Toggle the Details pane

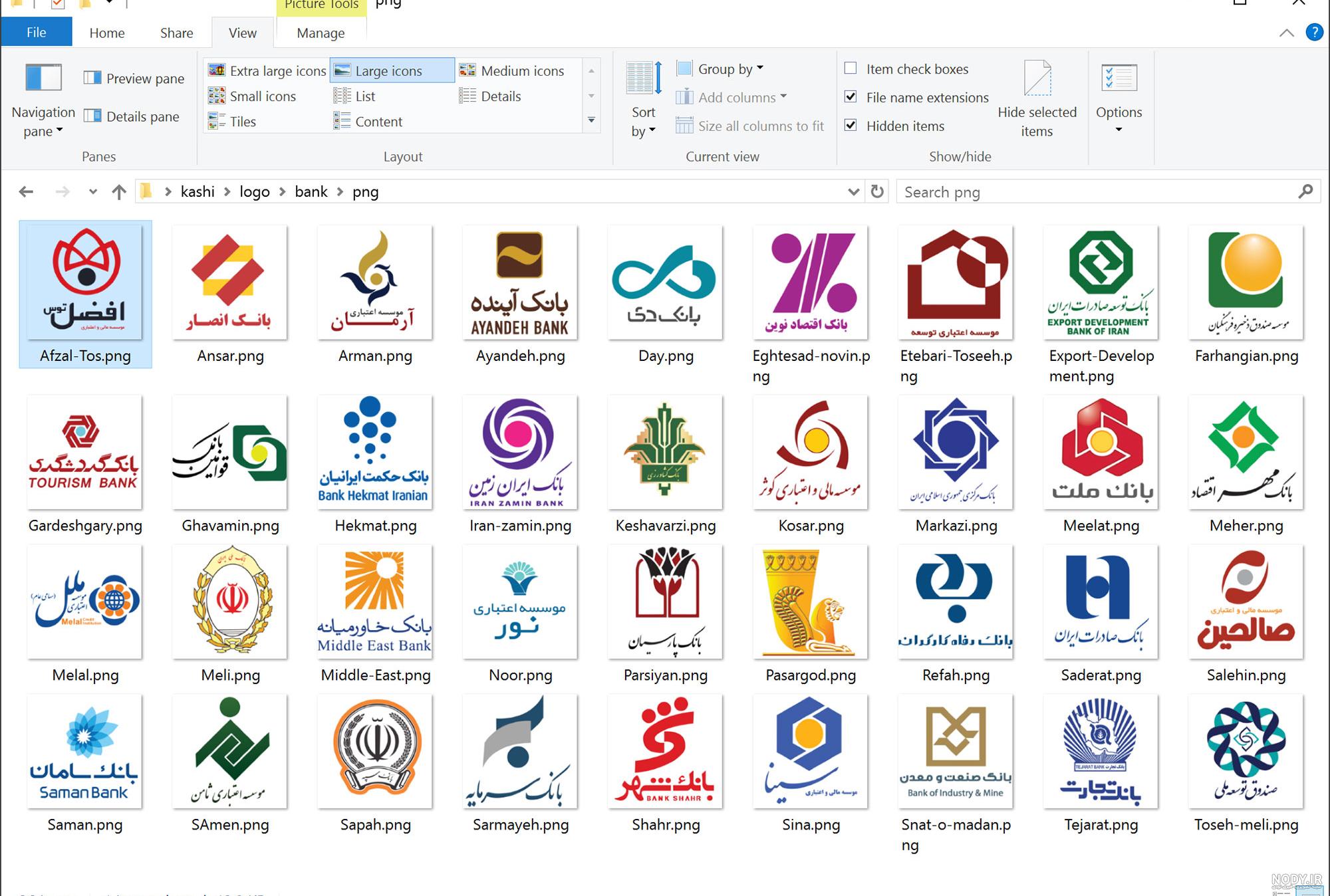coord(132,116)
